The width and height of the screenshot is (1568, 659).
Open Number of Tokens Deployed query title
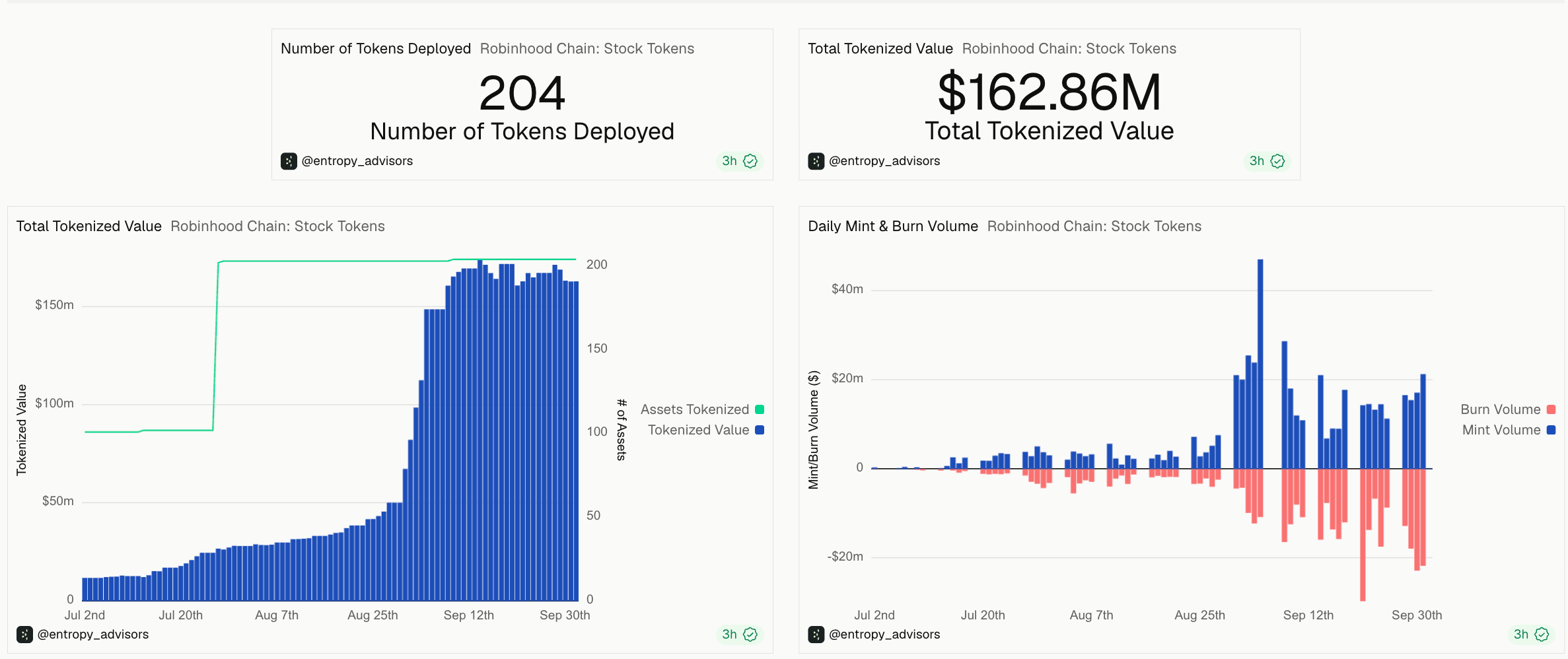[x=376, y=49]
